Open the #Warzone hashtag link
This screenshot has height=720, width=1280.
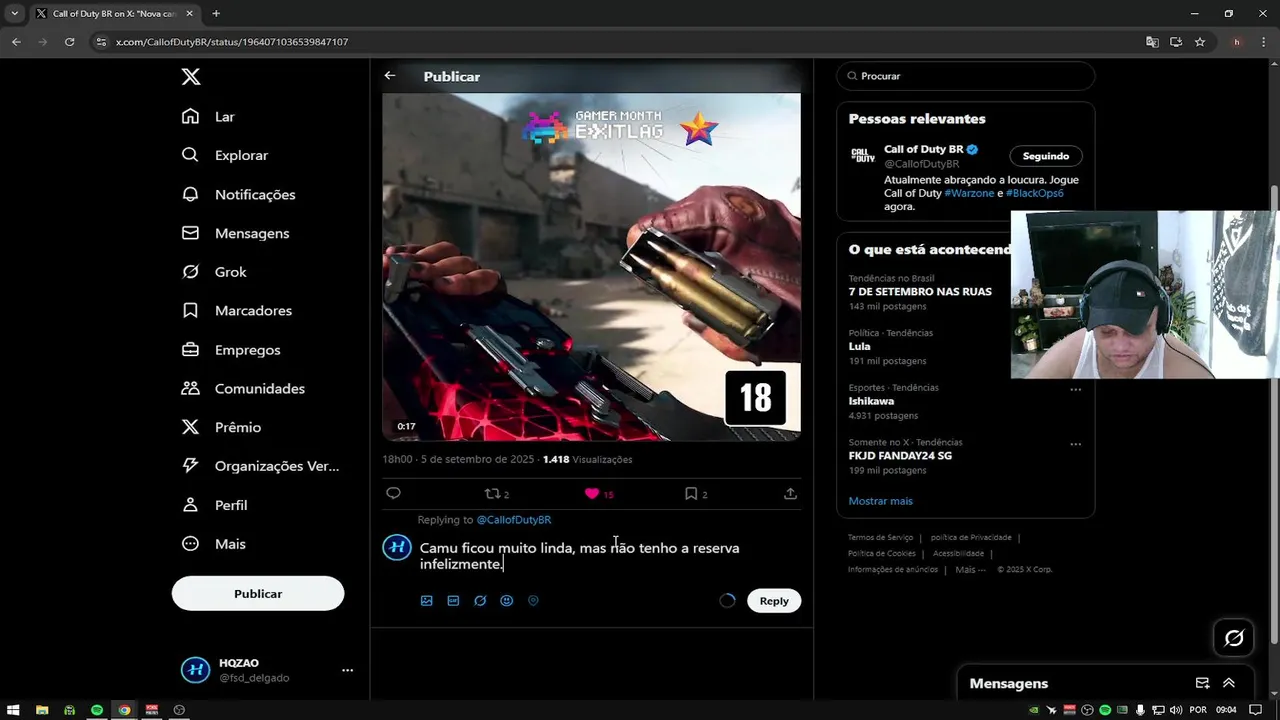(x=969, y=193)
